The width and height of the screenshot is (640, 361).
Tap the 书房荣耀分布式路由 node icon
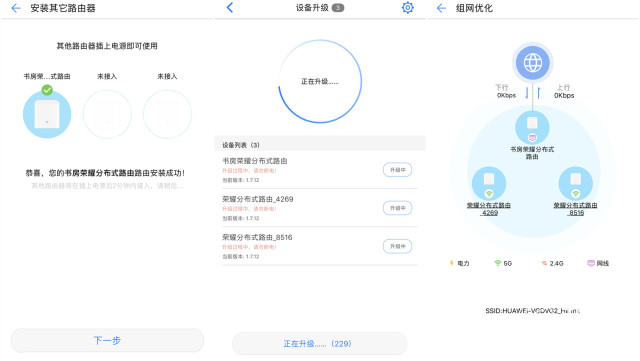pos(532,127)
